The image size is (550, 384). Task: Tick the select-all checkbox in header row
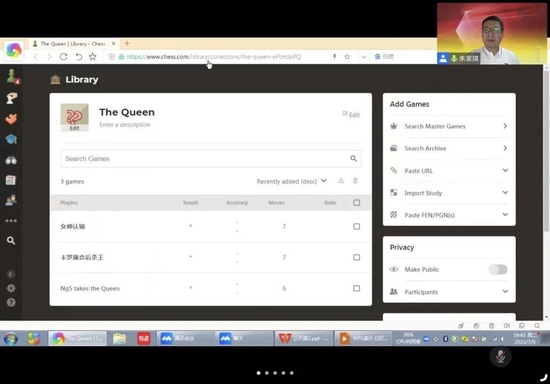point(356,203)
